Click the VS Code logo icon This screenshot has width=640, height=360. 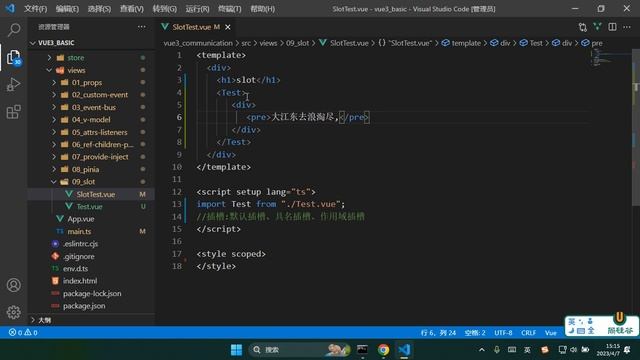click(10, 8)
